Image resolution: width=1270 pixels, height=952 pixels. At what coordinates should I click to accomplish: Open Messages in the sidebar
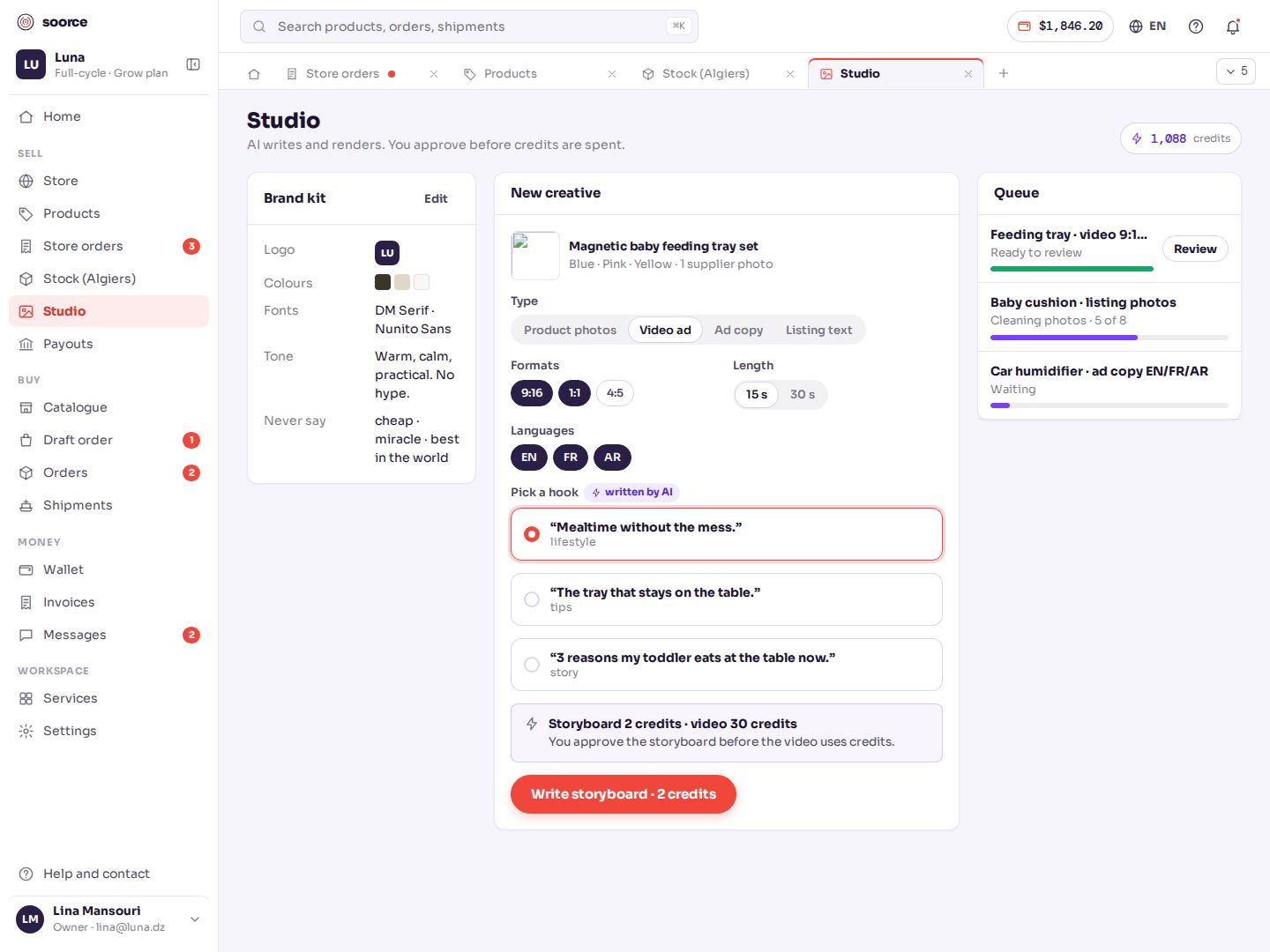pos(109,635)
